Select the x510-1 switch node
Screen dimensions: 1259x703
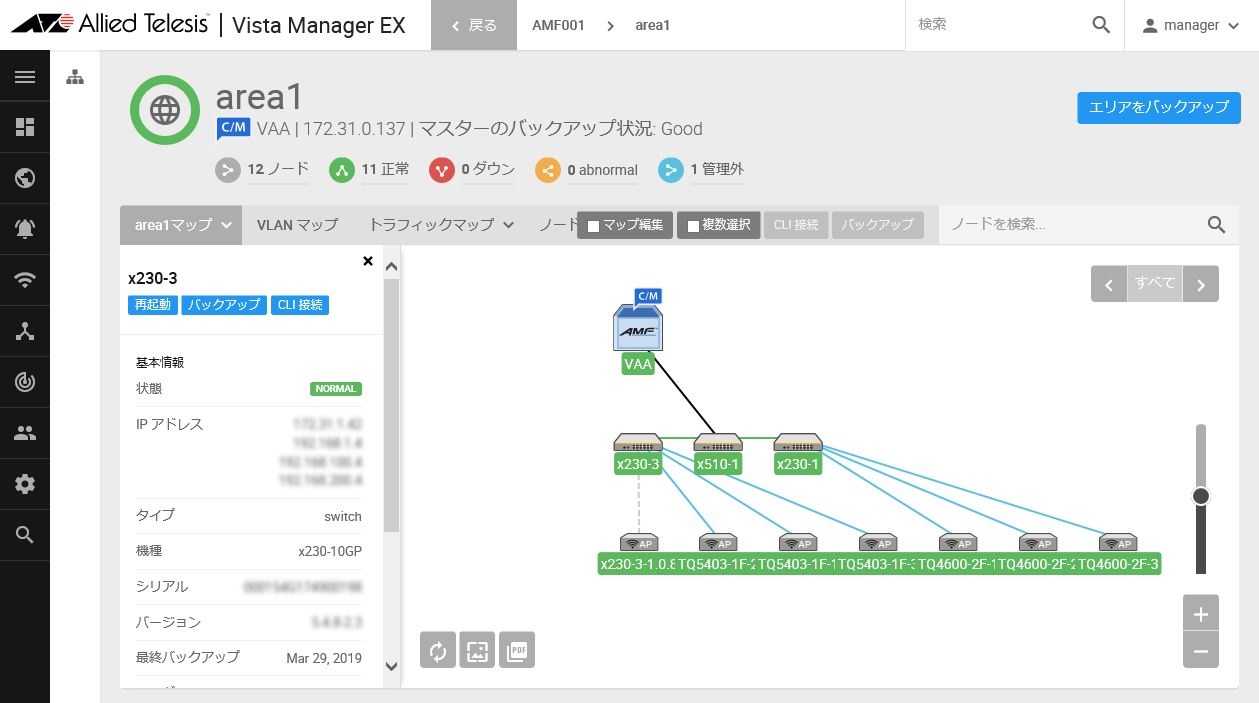click(x=718, y=443)
